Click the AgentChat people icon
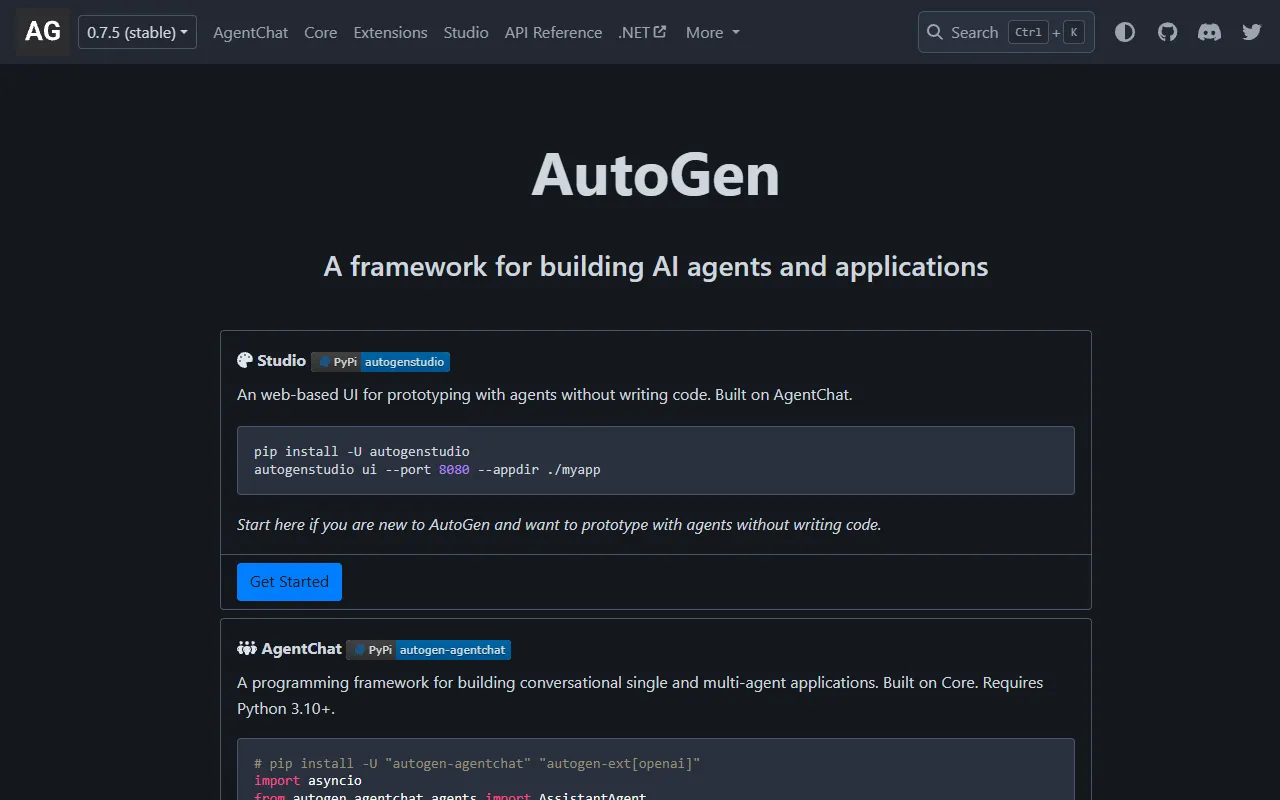Image resolution: width=1280 pixels, height=800 pixels. 247,649
